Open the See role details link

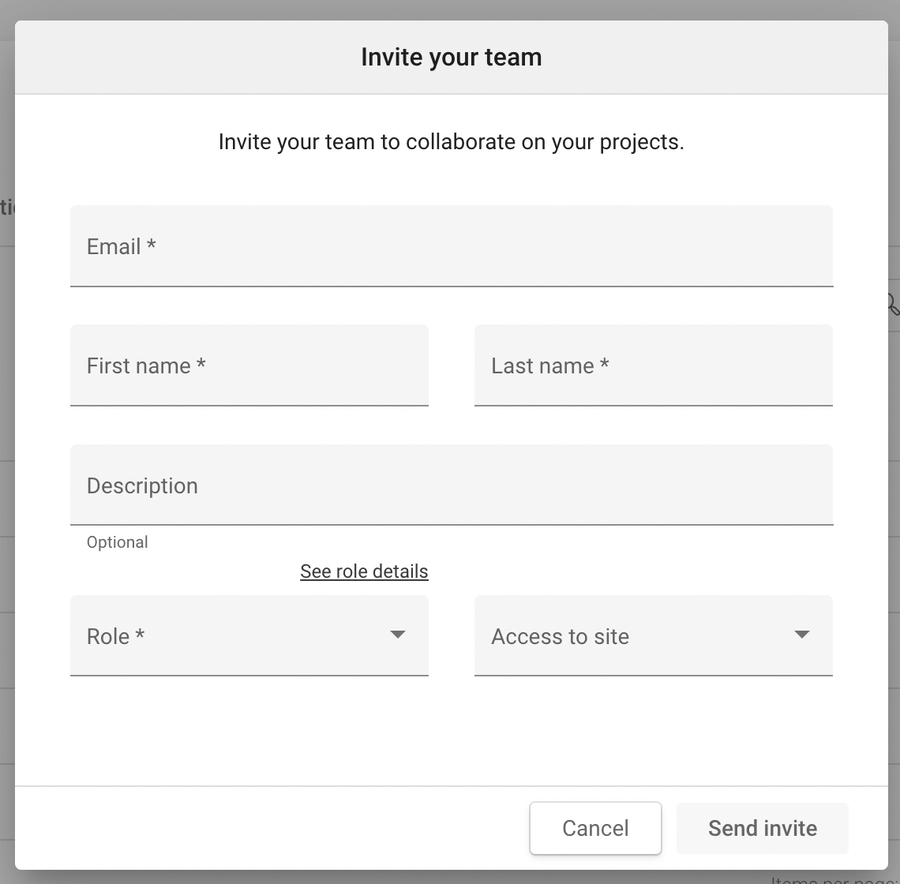click(x=364, y=571)
